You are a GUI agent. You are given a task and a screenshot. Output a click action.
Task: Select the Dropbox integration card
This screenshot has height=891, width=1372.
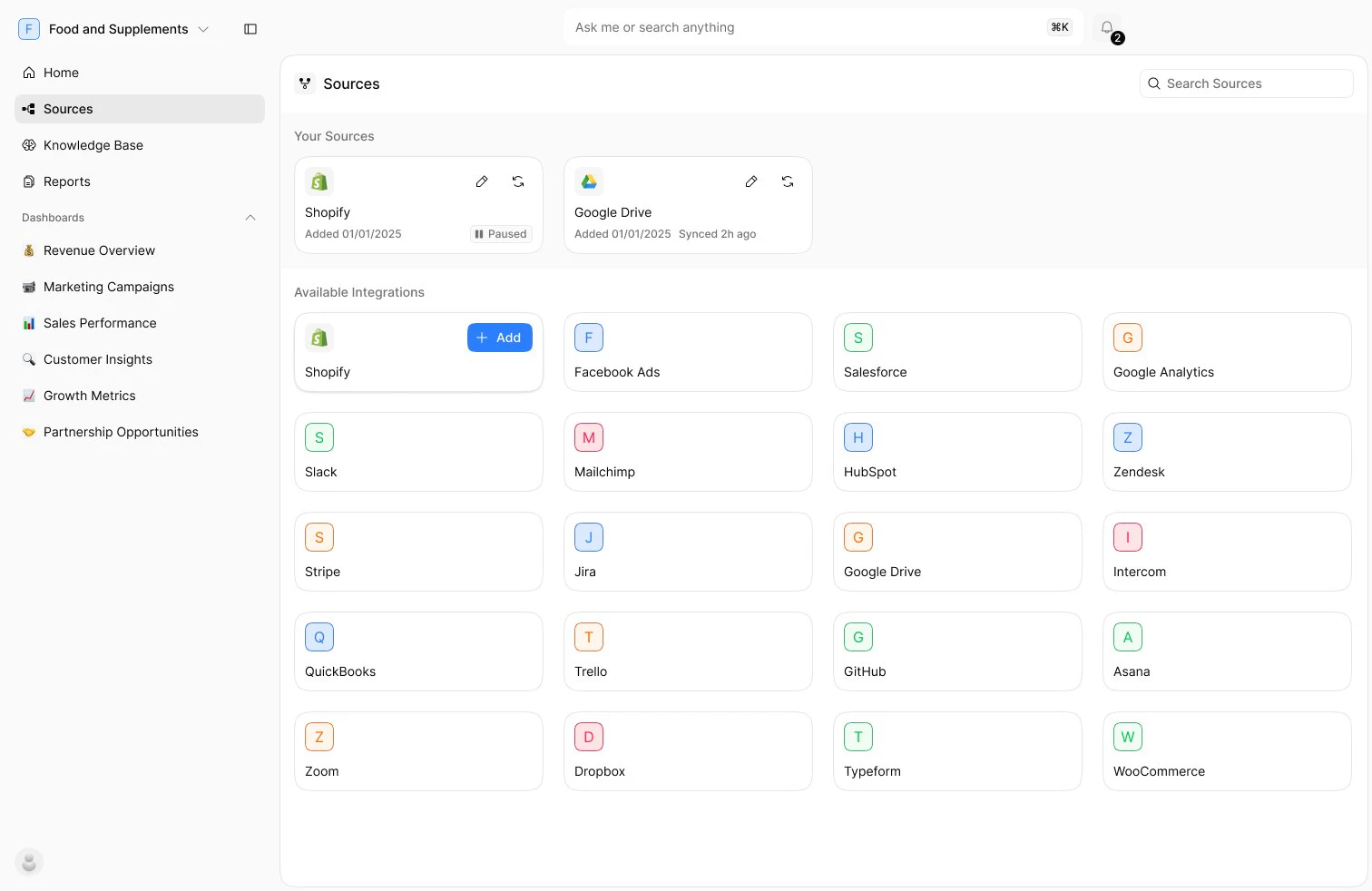[x=688, y=751]
